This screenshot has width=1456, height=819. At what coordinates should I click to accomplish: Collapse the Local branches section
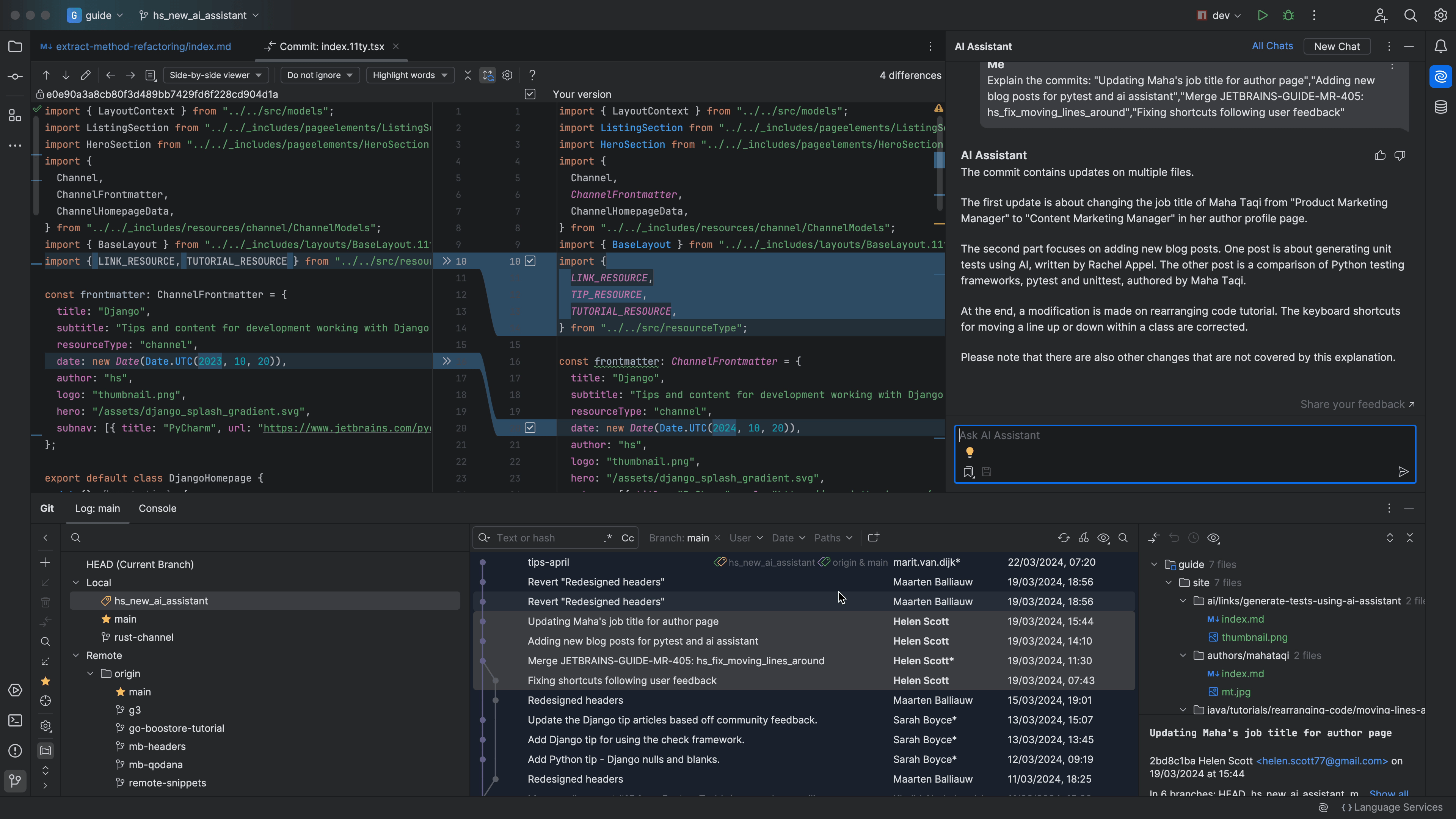click(x=77, y=582)
